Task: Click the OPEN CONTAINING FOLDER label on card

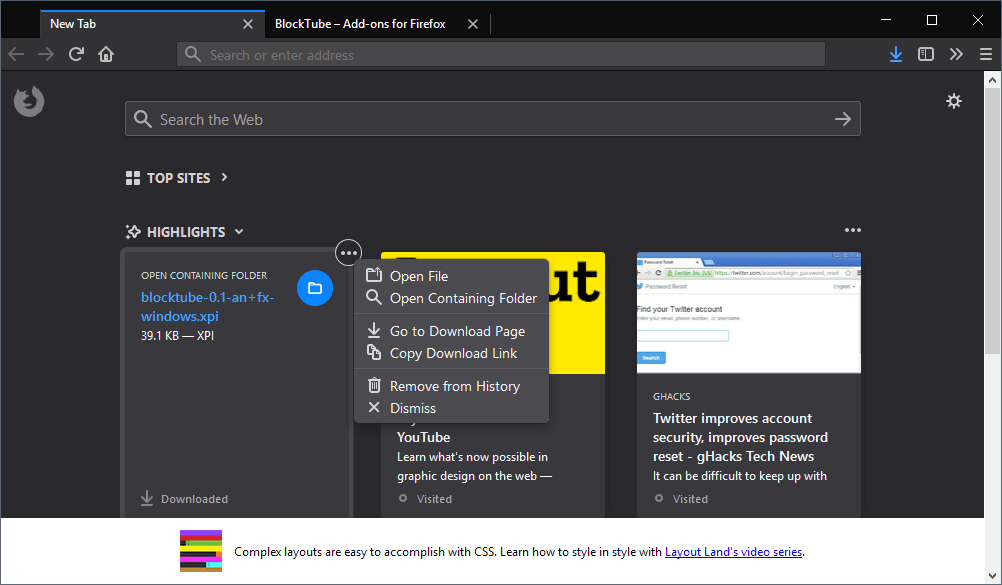Action: click(x=204, y=276)
